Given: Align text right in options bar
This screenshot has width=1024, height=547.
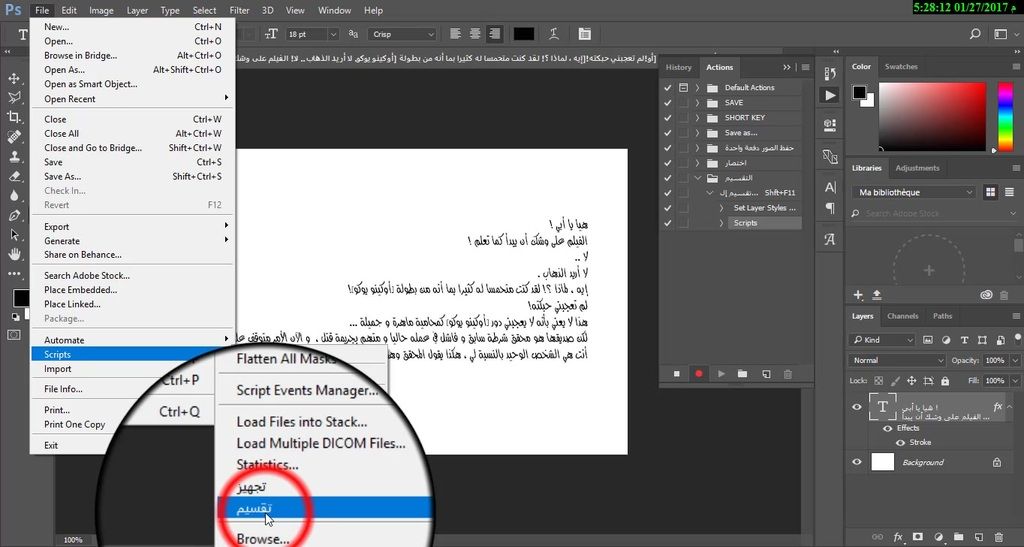Looking at the screenshot, I should 494,34.
